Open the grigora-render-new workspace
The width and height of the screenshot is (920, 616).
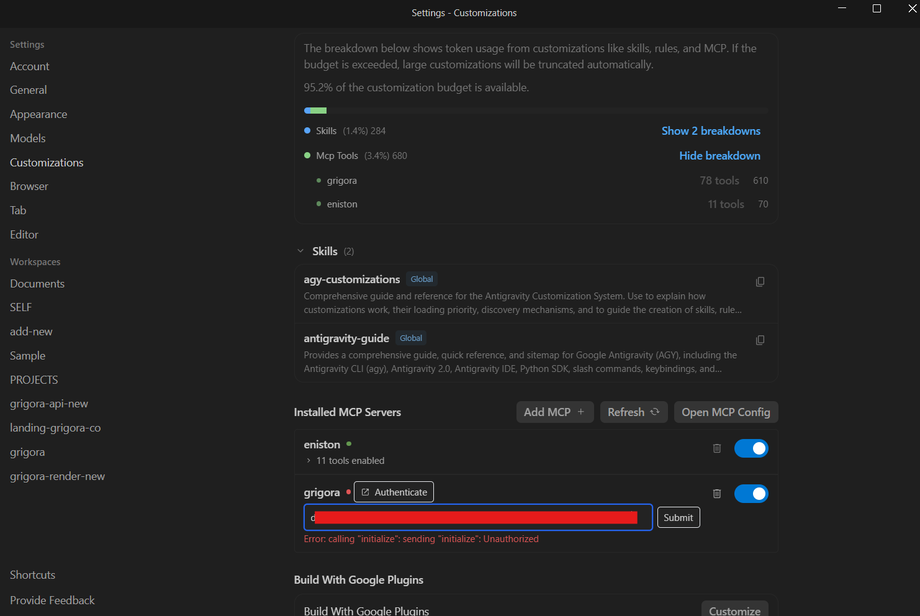pos(57,476)
